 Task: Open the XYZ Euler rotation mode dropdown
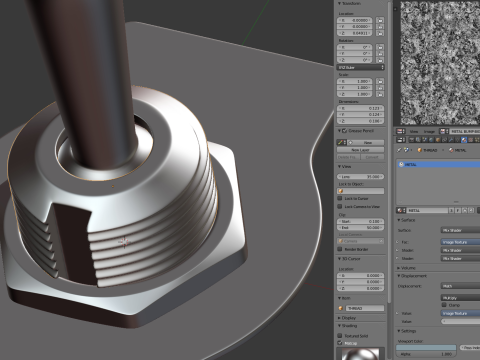(361, 67)
